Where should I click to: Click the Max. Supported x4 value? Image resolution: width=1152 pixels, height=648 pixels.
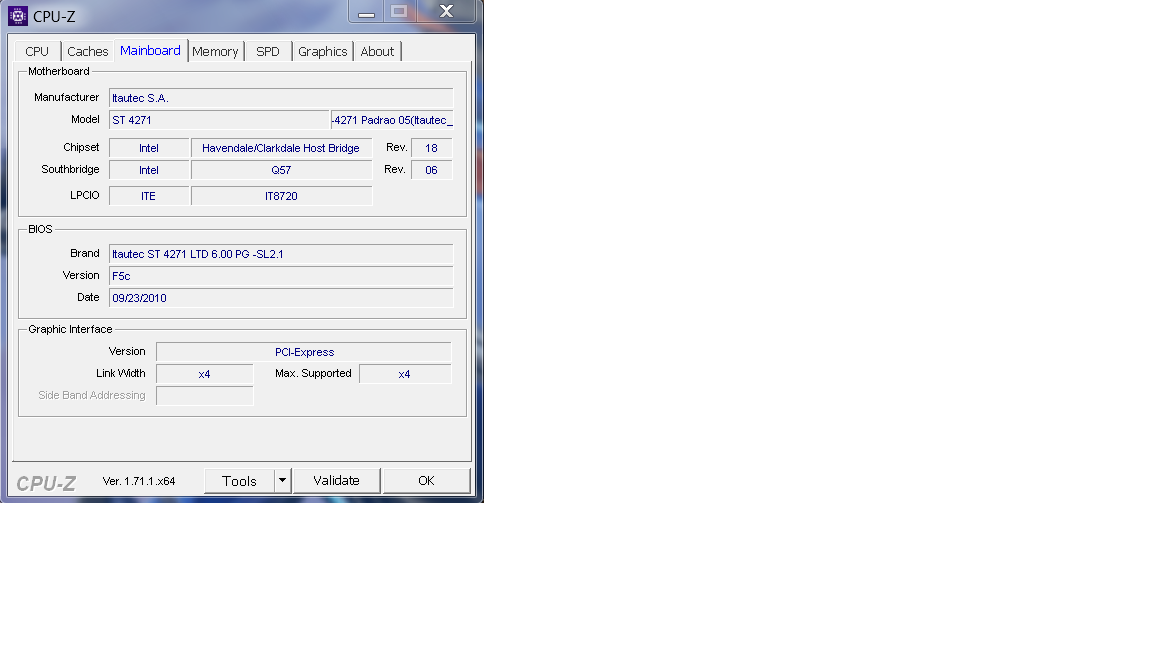405,375
